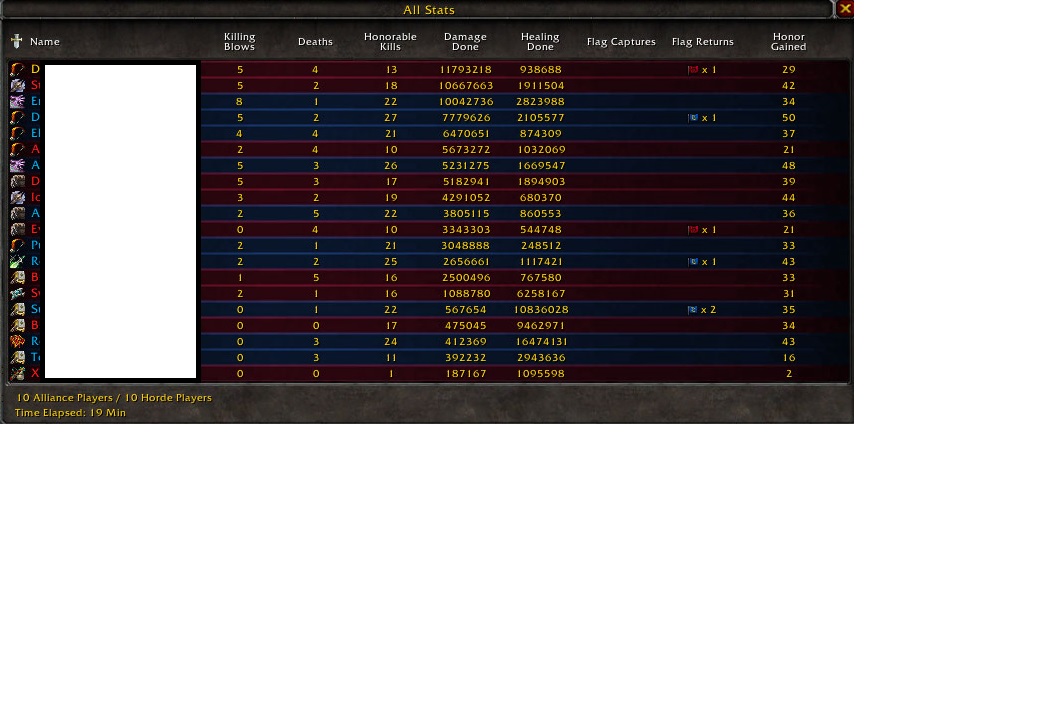Screen dimensions: 1047x708
Task: Sort by Killing Blows column header
Action: [x=240, y=42]
